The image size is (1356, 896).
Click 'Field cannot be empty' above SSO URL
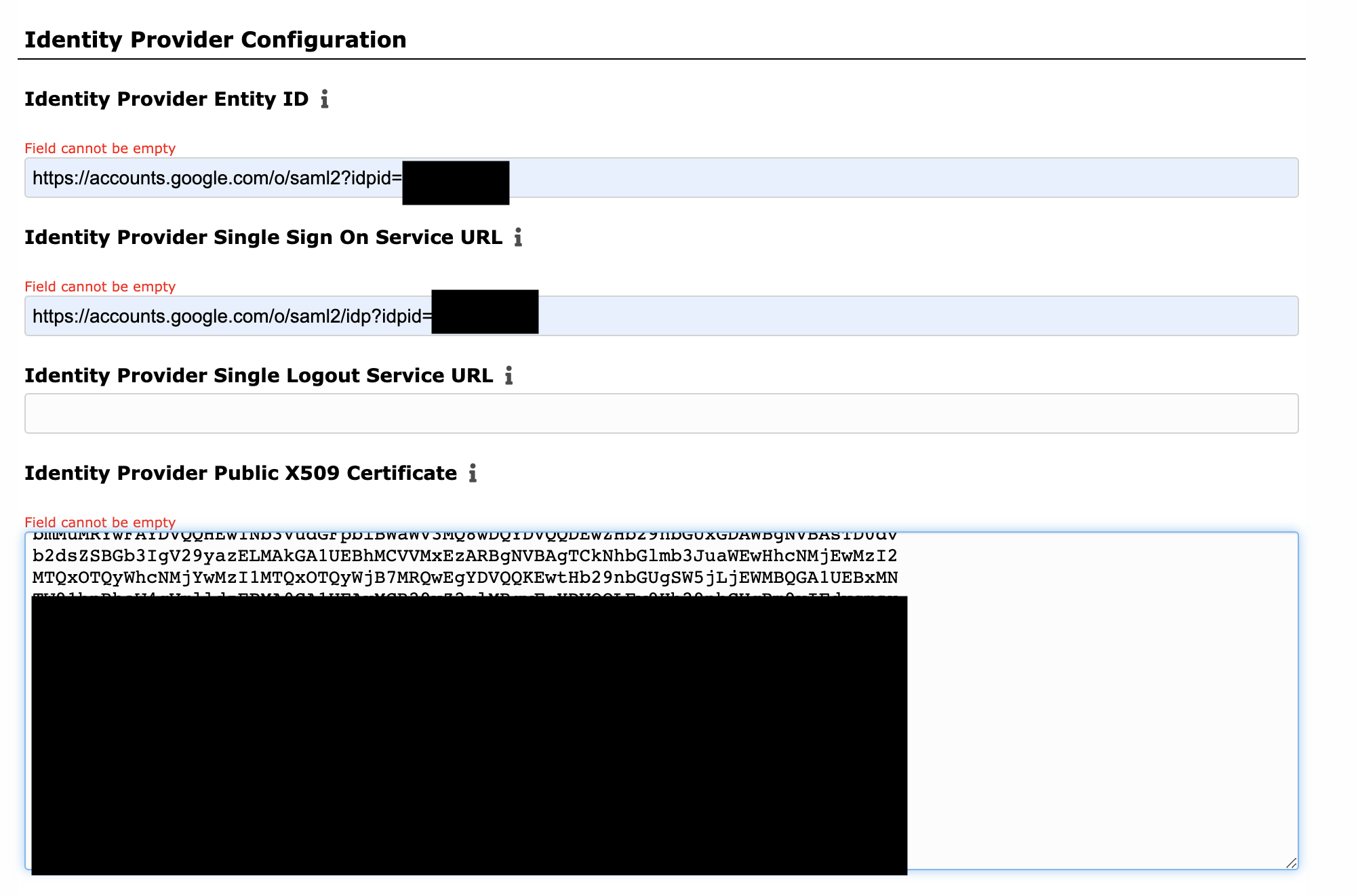point(100,287)
